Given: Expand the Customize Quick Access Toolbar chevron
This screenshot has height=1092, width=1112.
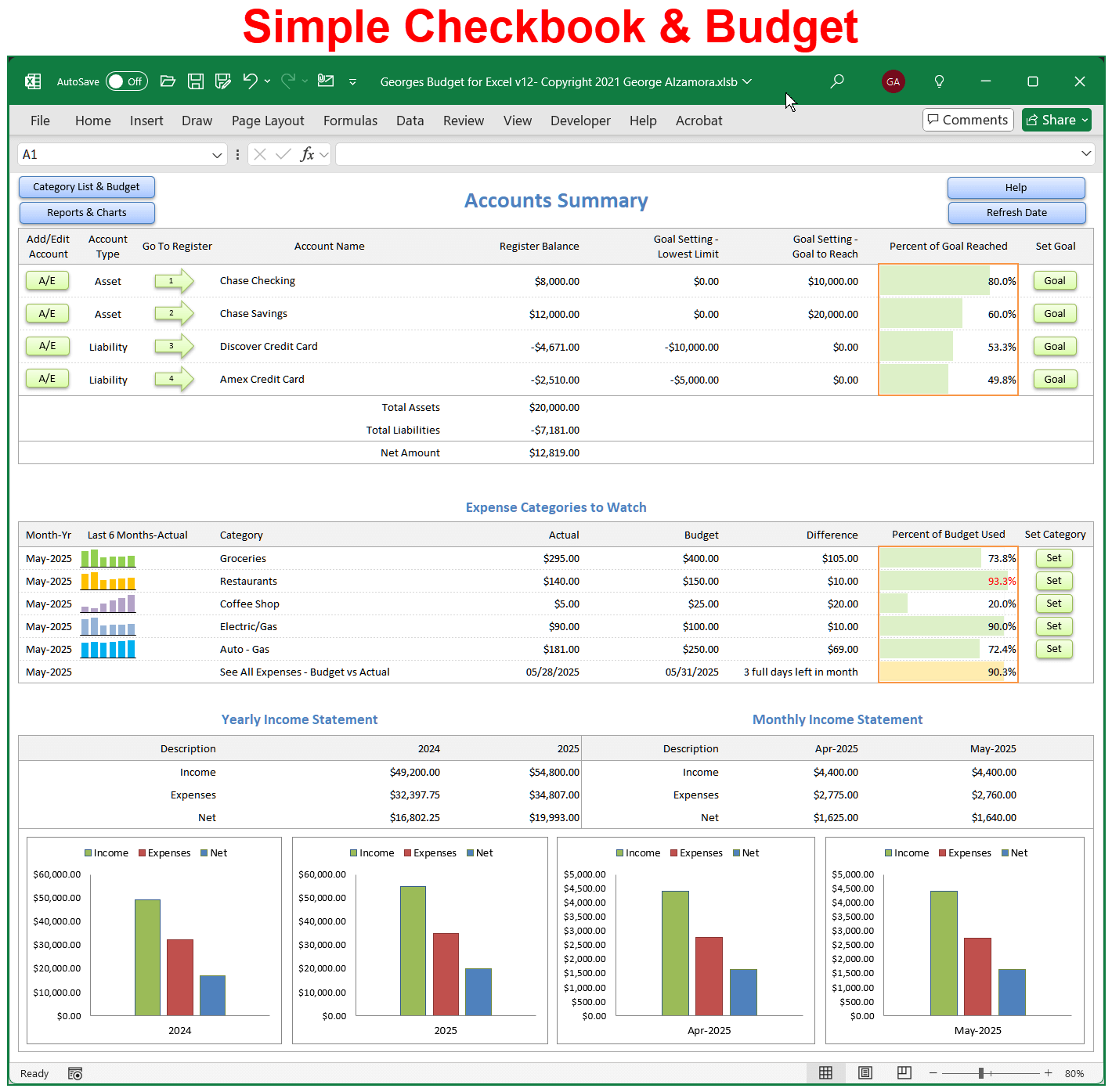Looking at the screenshot, I should pos(352,81).
